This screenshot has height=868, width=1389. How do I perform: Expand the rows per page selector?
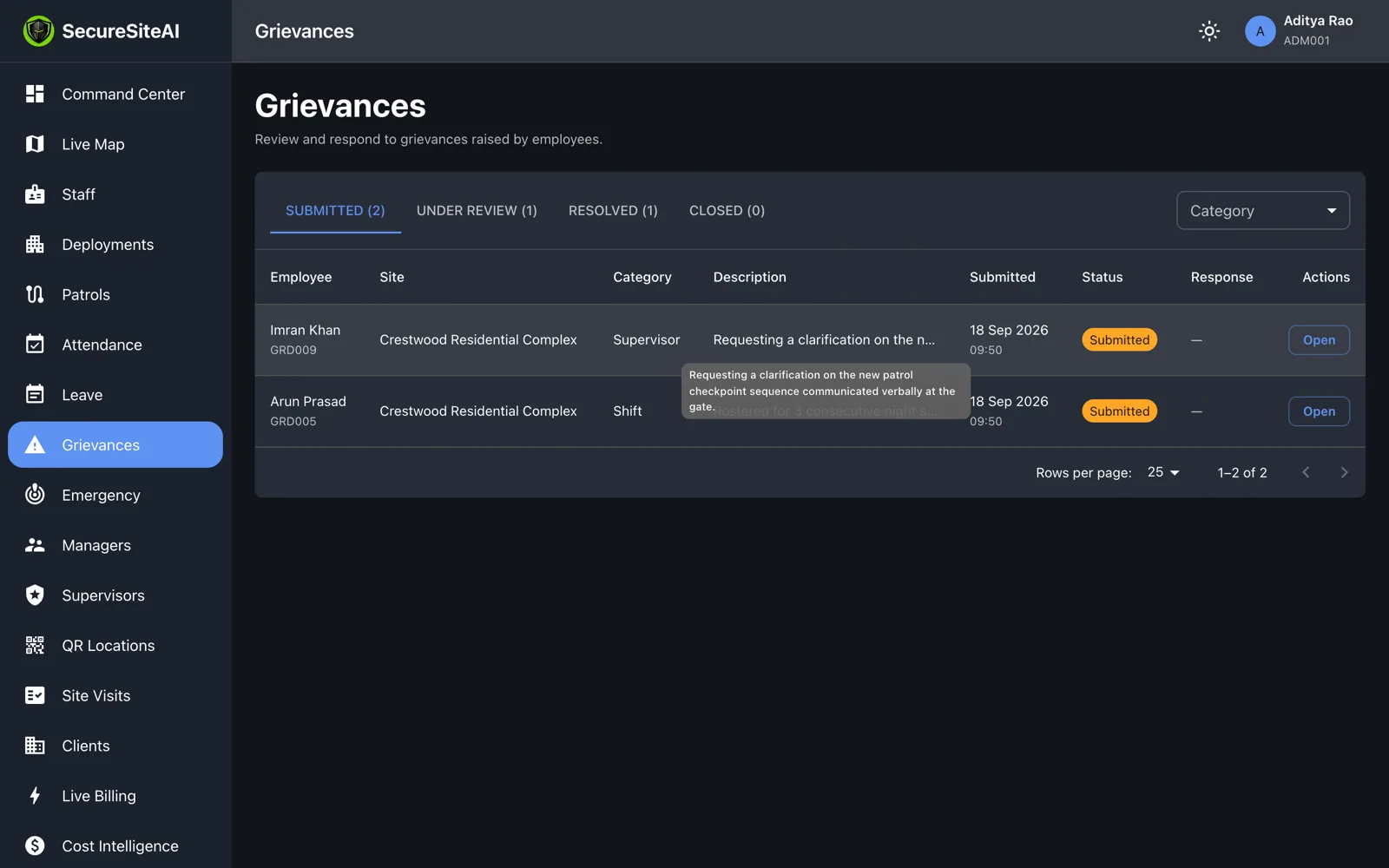pos(1163,472)
